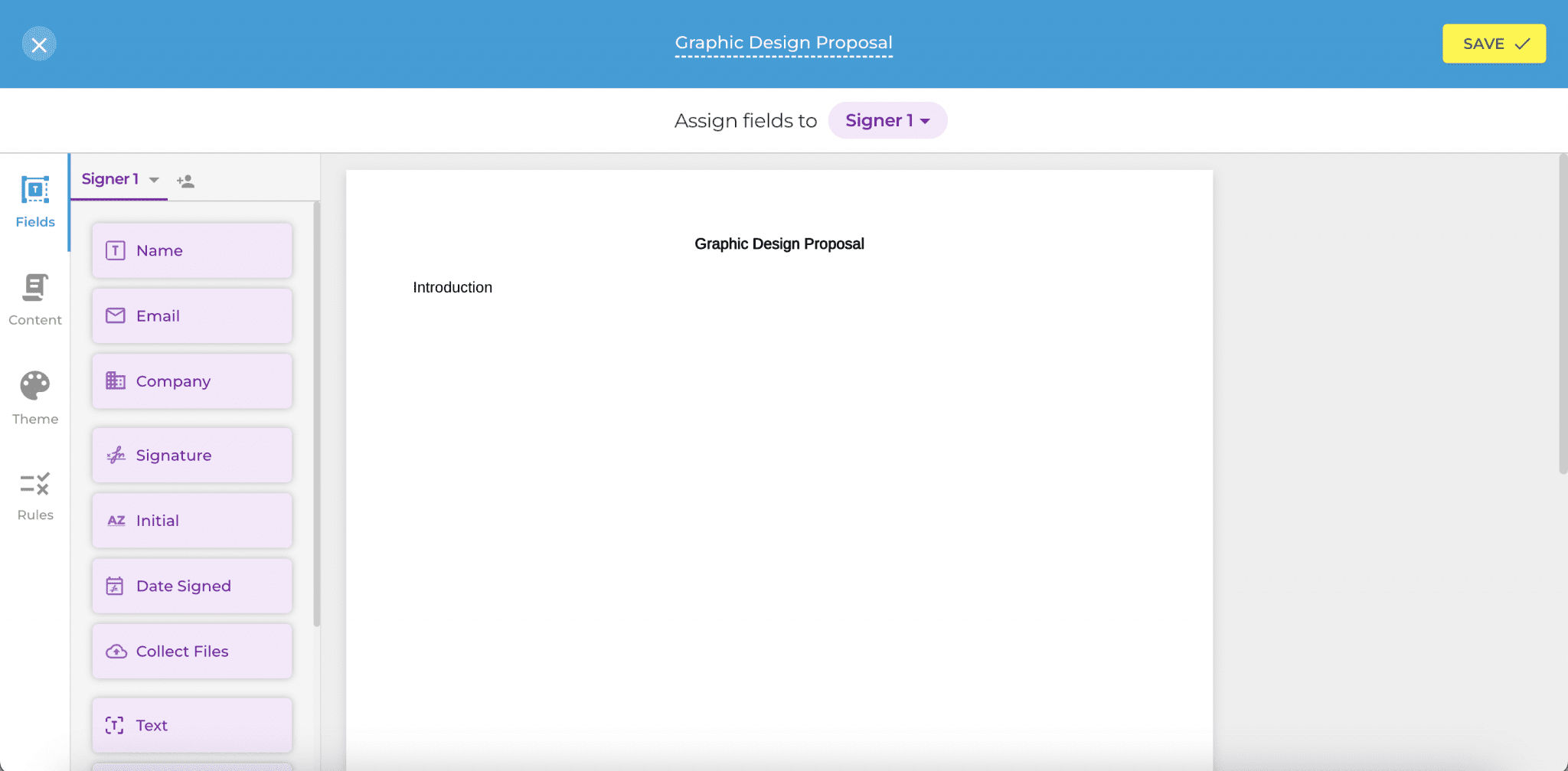Edit the Graphic Design Proposal title field

[x=783, y=43]
